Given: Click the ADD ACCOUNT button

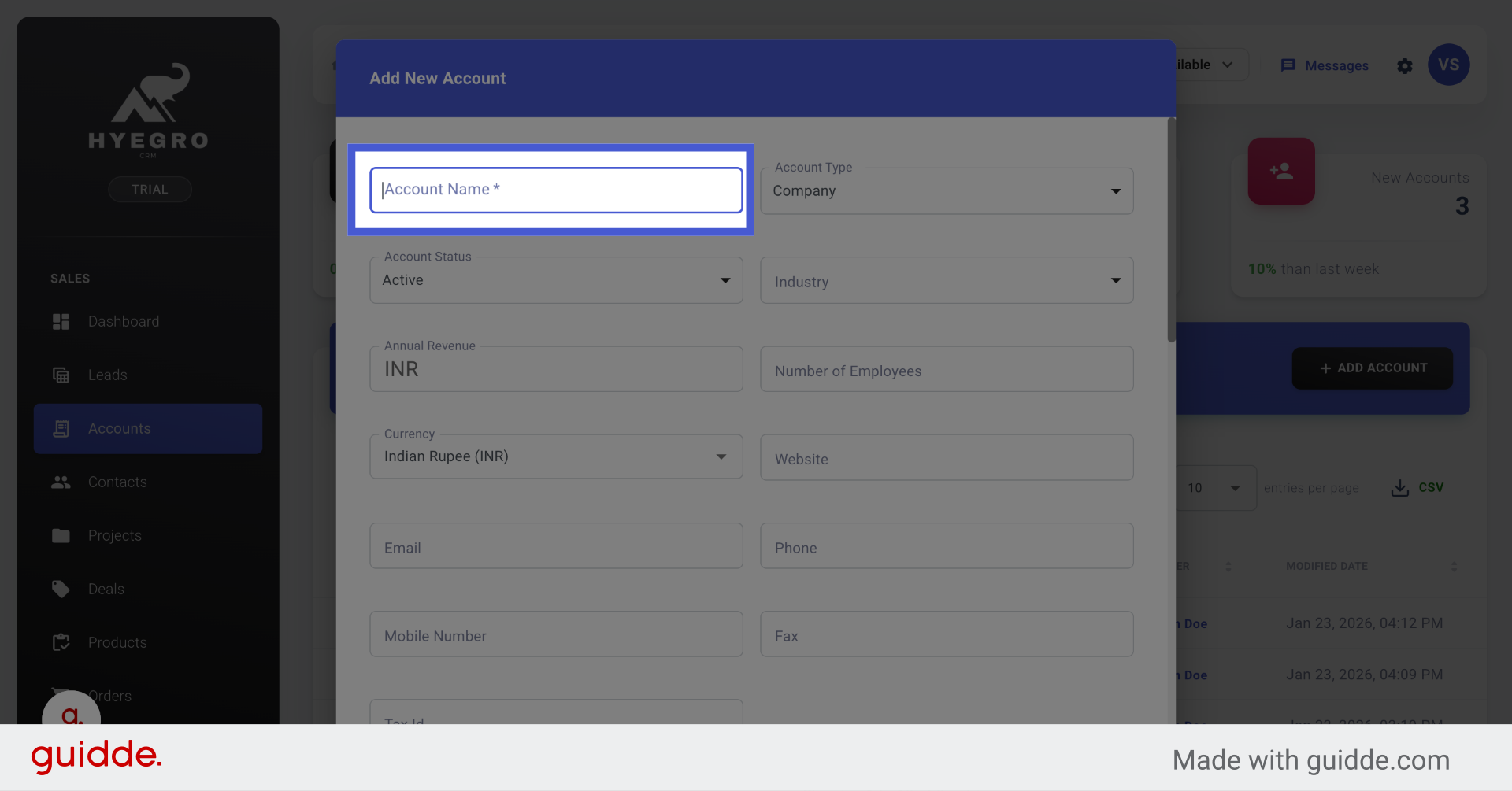Looking at the screenshot, I should pyautogui.click(x=1372, y=368).
